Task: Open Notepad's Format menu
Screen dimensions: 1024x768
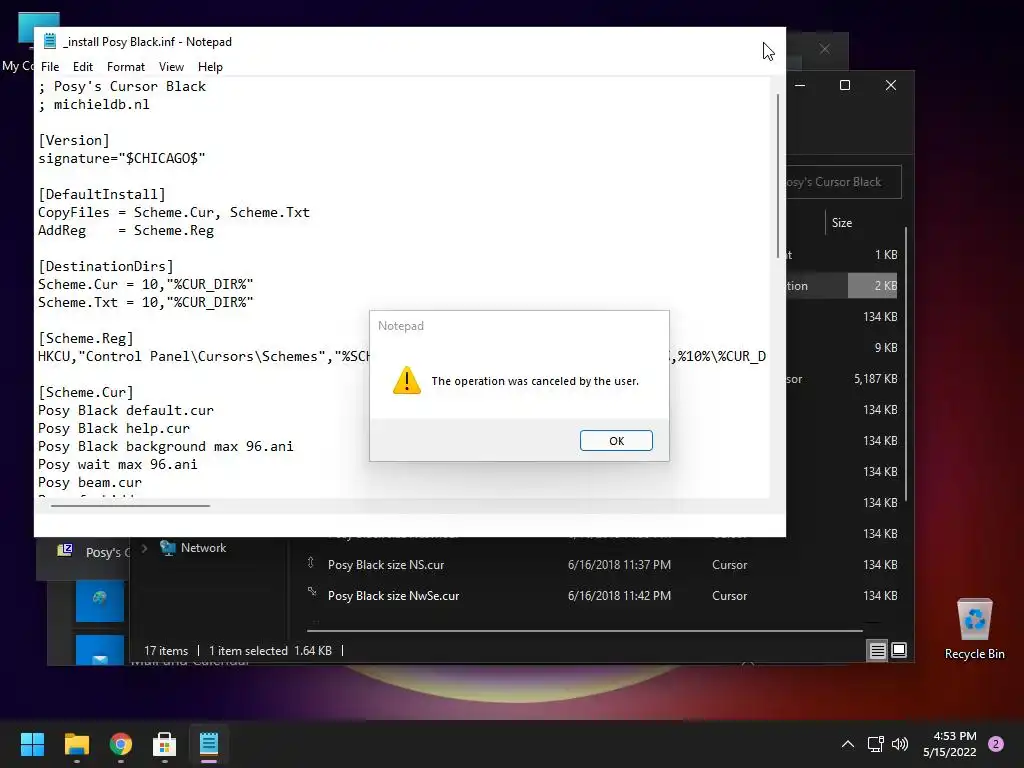Action: pyautogui.click(x=125, y=67)
